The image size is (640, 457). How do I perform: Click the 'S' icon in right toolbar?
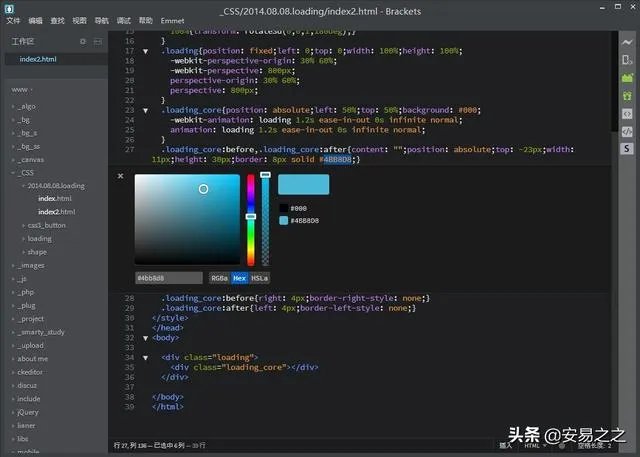627,148
